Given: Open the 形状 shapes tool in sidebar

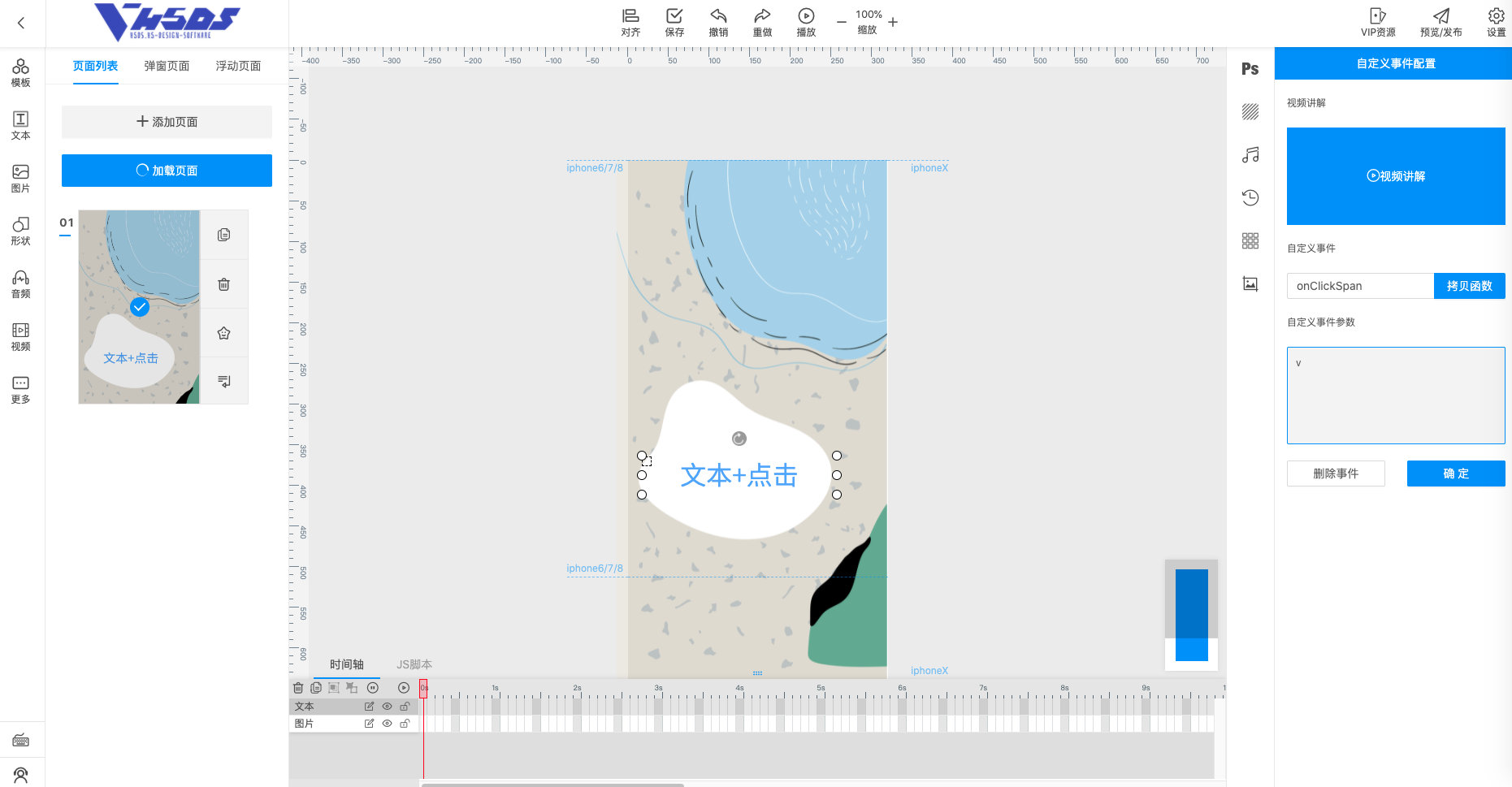Looking at the screenshot, I should [x=21, y=231].
